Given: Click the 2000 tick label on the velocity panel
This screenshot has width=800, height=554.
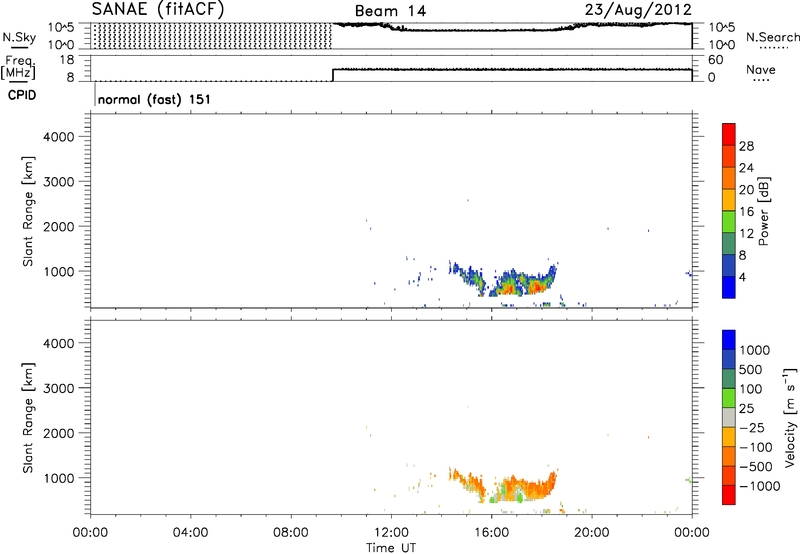Looking at the screenshot, I should tap(59, 433).
